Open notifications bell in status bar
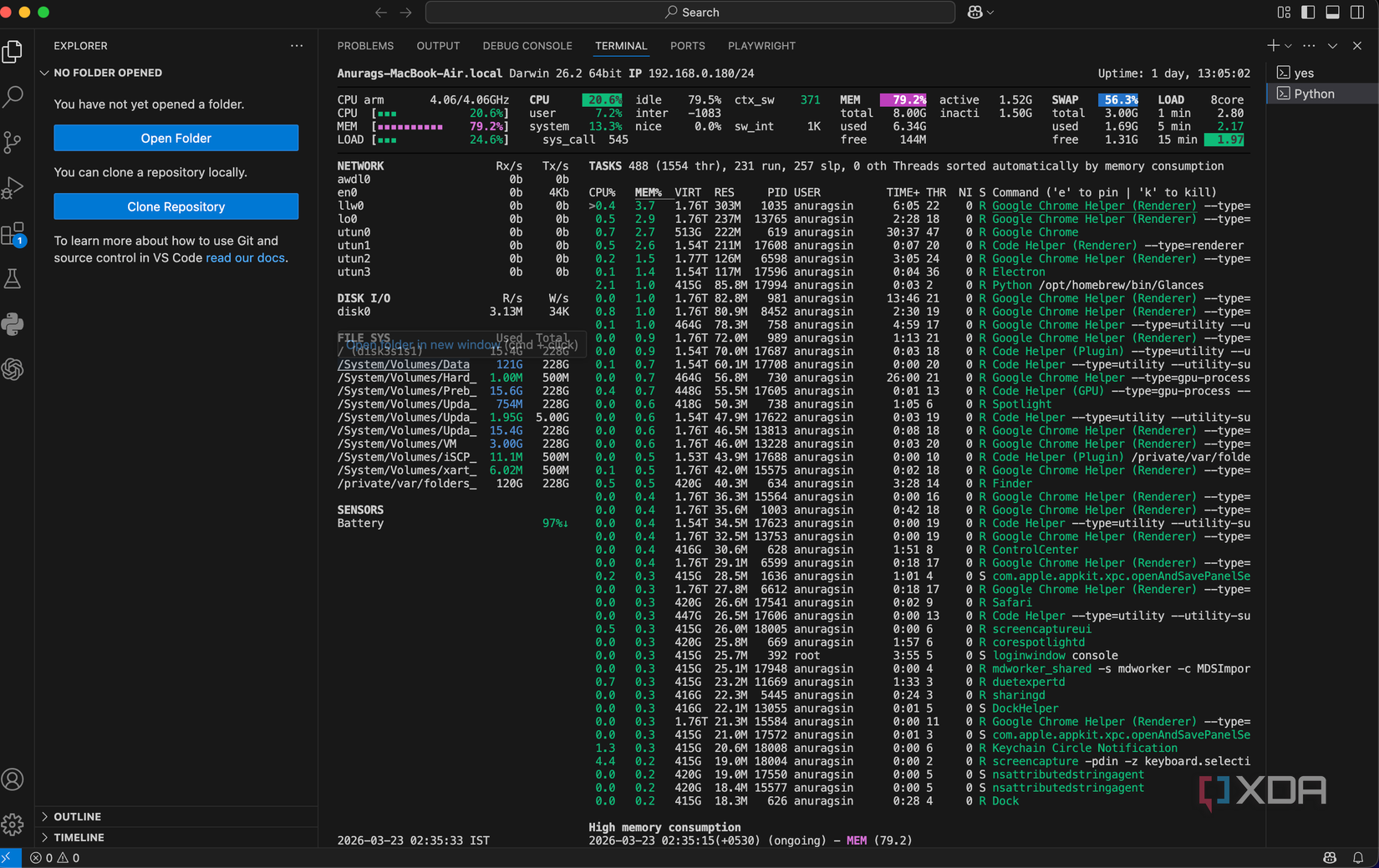This screenshot has height=868, width=1379. point(1358,858)
